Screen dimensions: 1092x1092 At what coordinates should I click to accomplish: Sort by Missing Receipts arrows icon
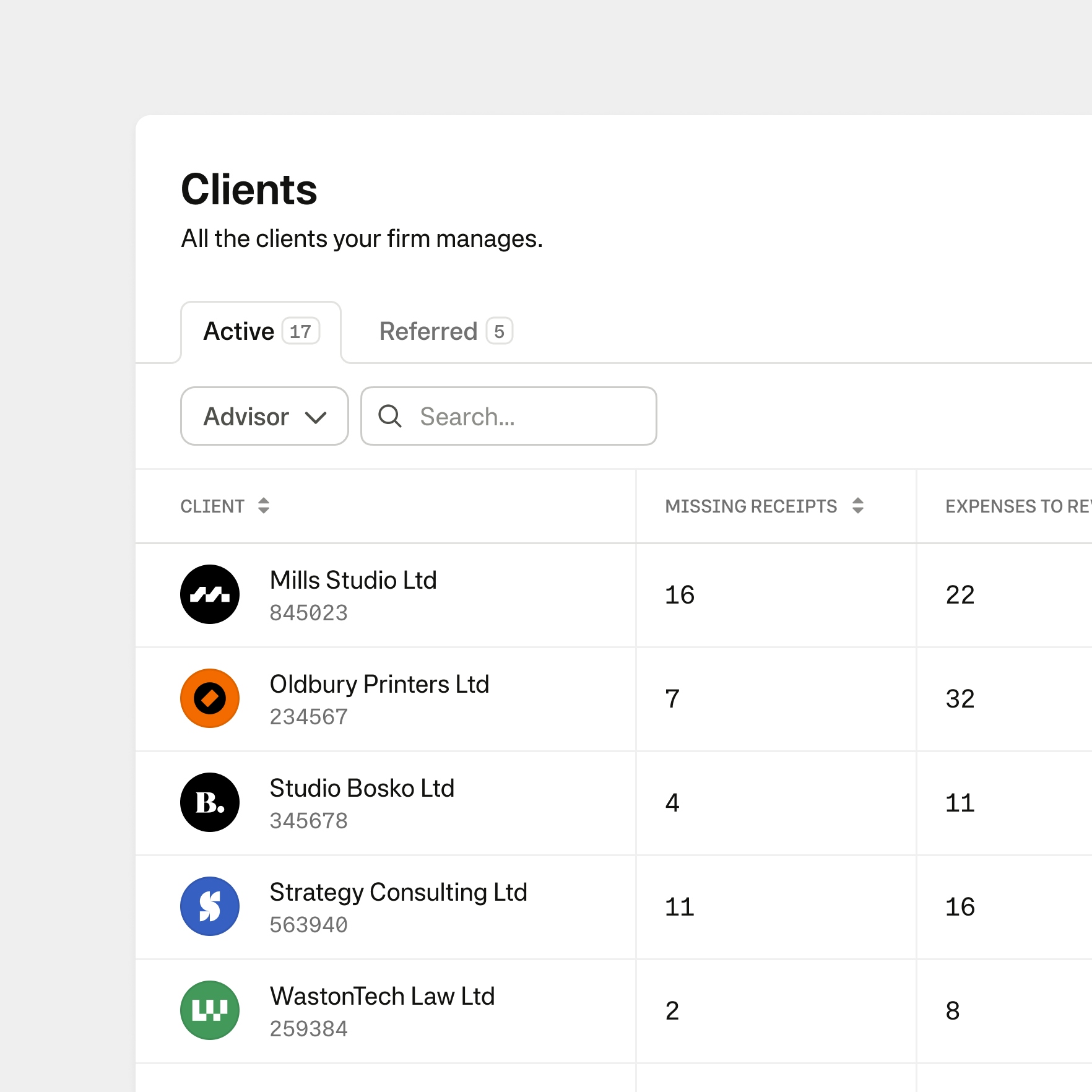click(857, 506)
